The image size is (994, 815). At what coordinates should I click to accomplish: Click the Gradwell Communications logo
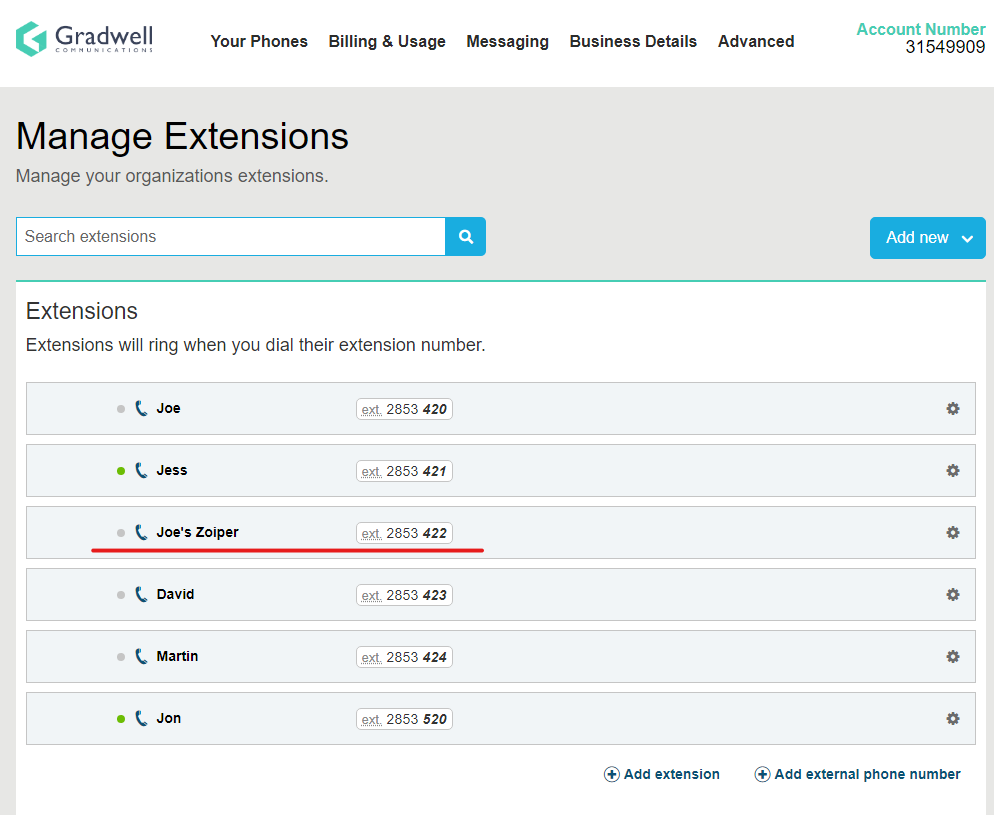pos(85,39)
